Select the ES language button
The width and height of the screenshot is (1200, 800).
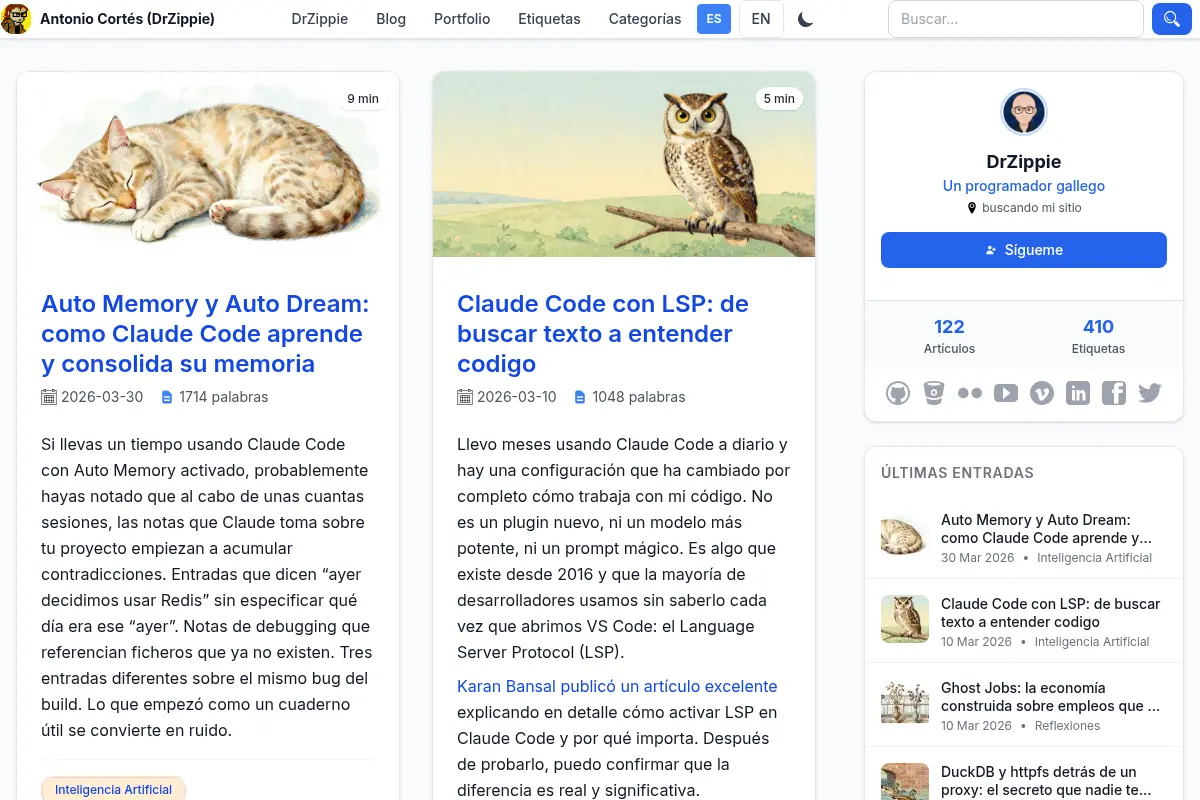tap(714, 19)
